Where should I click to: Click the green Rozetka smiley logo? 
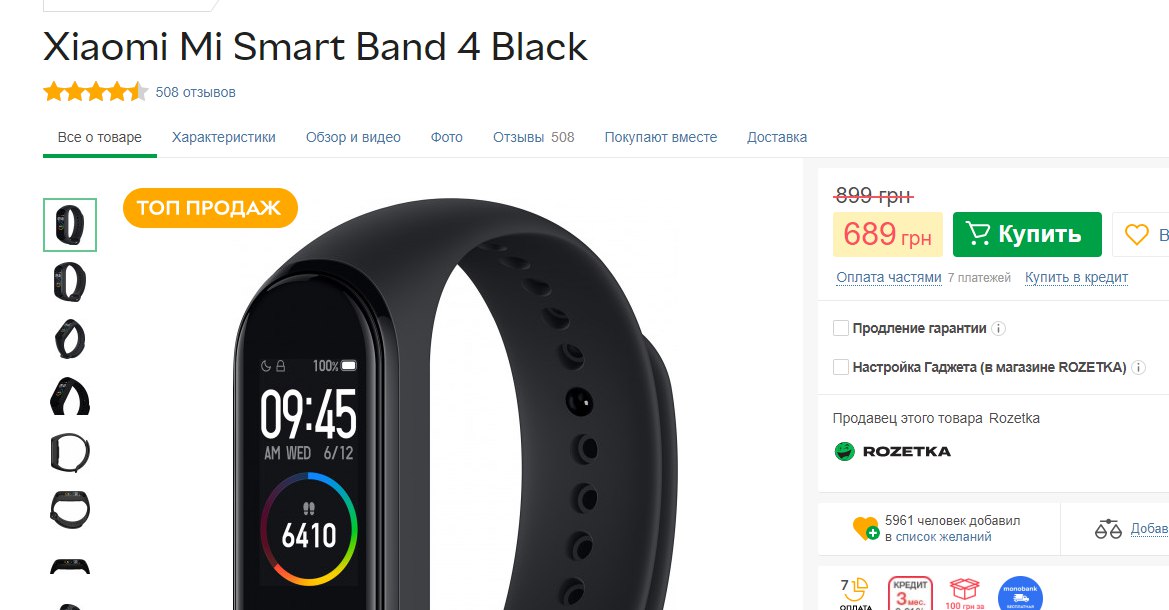(x=844, y=451)
